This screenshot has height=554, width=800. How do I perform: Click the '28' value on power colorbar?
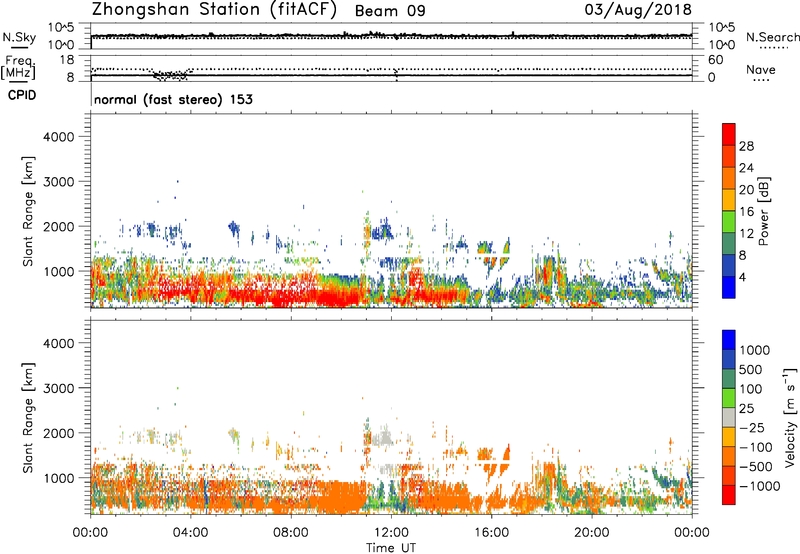tap(746, 146)
